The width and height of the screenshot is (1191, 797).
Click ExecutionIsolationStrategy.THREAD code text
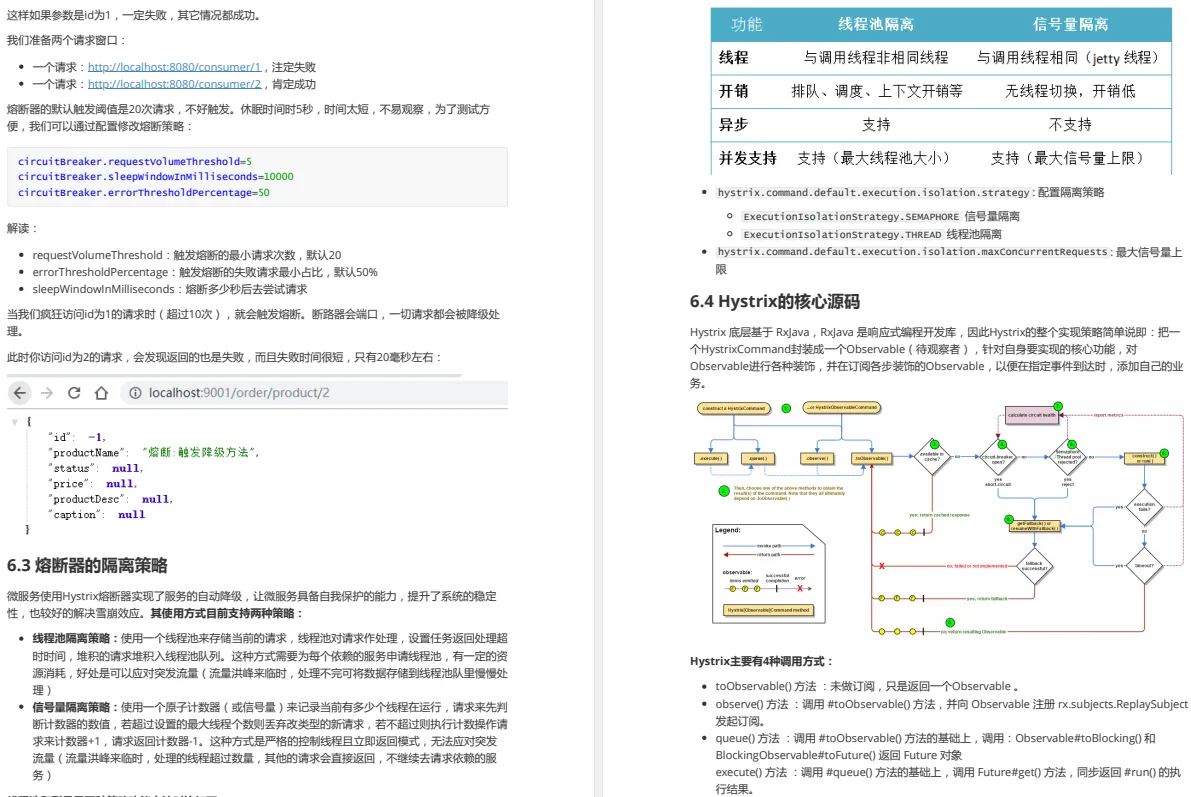pos(842,235)
